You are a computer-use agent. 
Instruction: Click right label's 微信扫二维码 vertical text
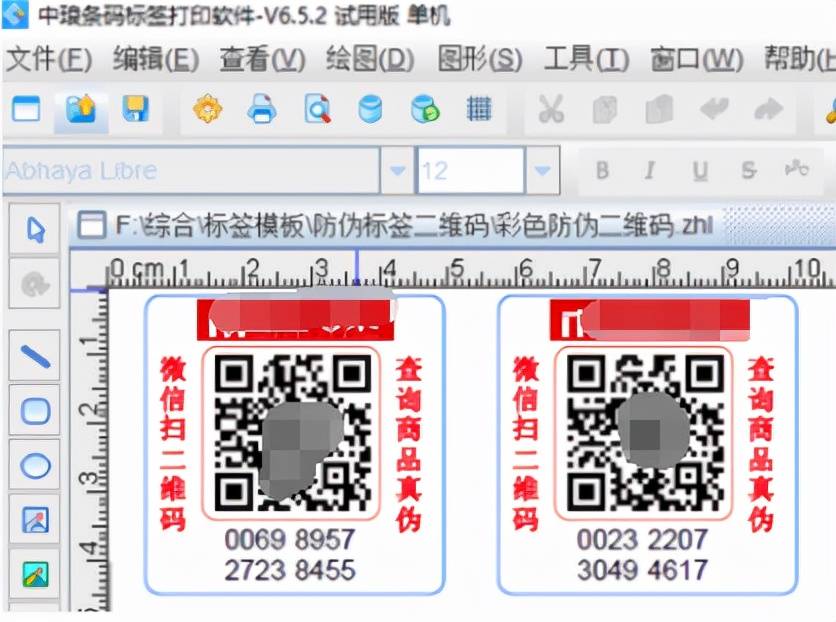[526, 443]
